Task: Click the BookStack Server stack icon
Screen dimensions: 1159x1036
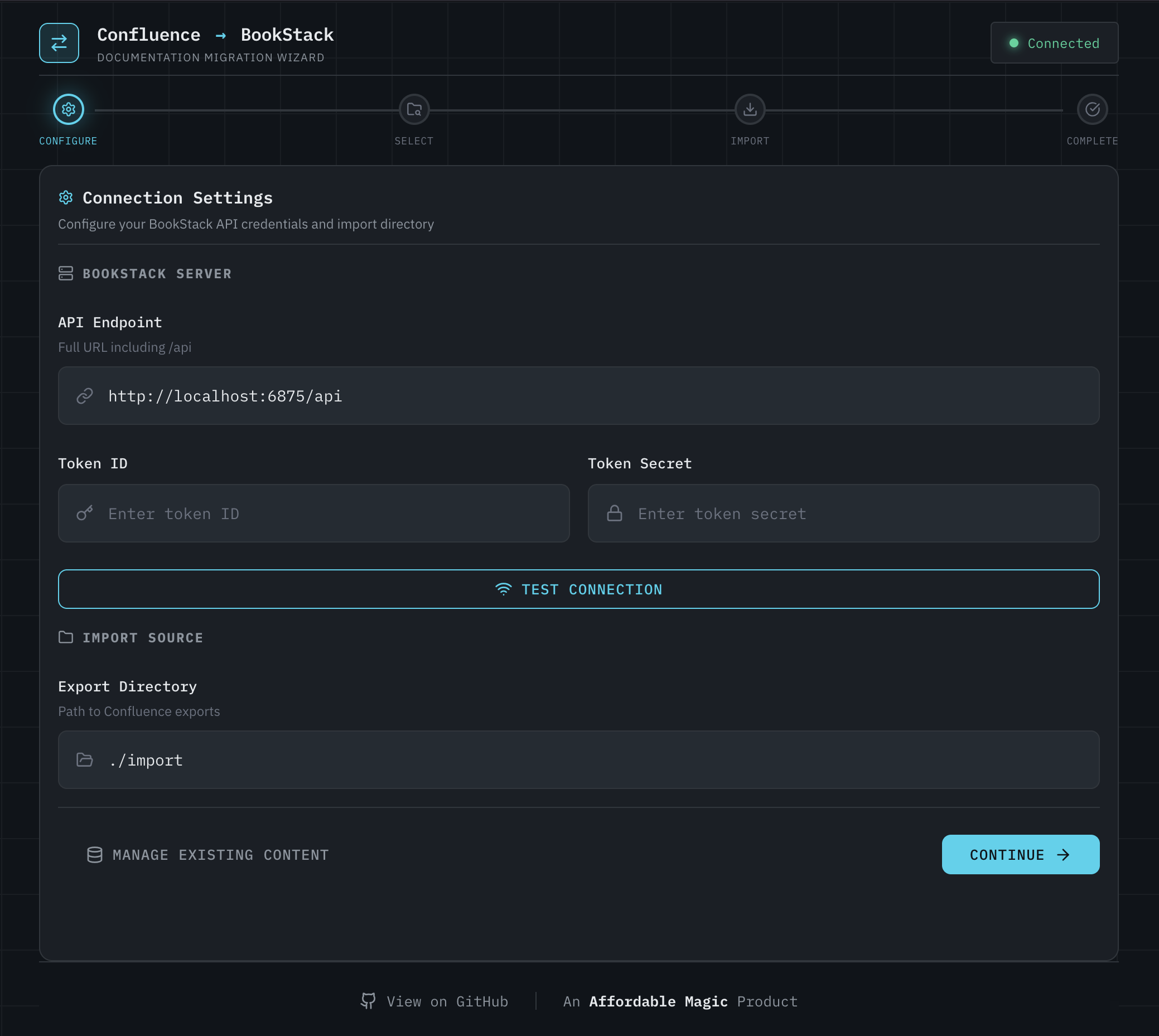Action: (65, 273)
